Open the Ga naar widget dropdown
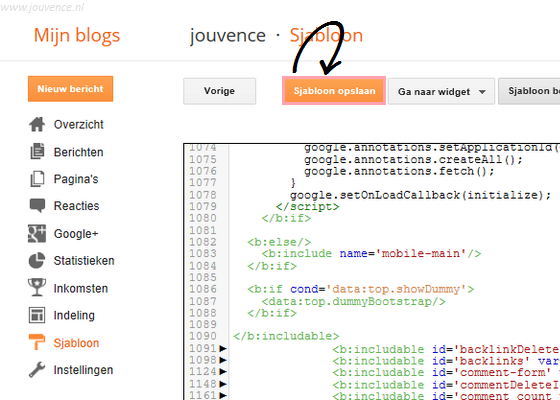Image resolution: width=560 pixels, height=400 pixels. [441, 92]
